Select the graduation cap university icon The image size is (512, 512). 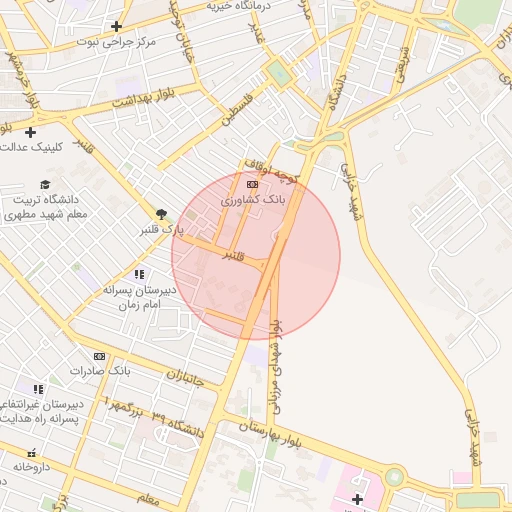pos(45,184)
